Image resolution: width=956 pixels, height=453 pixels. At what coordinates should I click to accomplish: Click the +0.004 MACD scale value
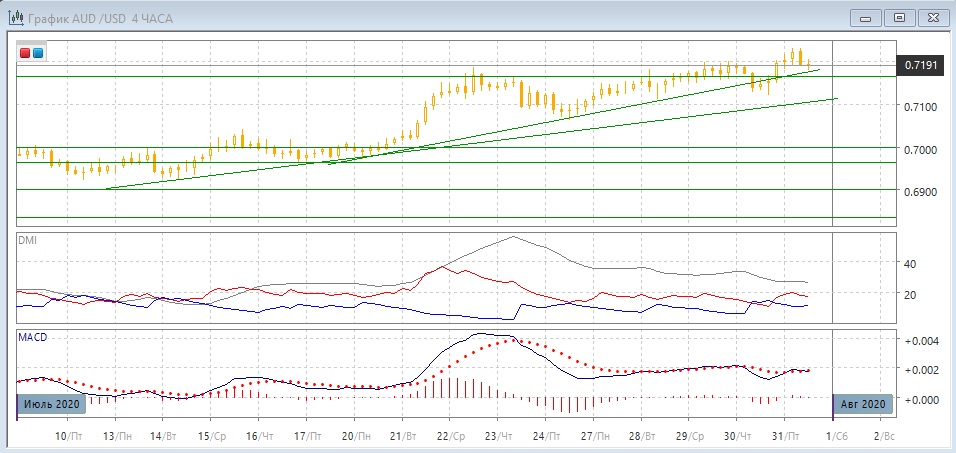tap(920, 341)
